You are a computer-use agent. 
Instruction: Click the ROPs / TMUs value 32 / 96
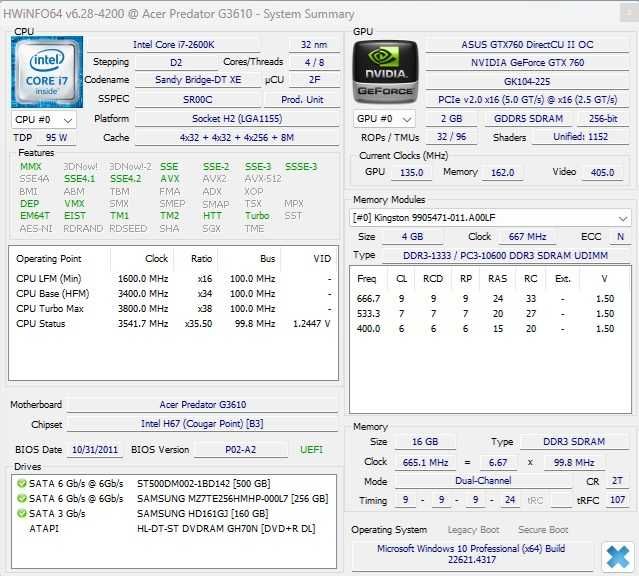451,137
